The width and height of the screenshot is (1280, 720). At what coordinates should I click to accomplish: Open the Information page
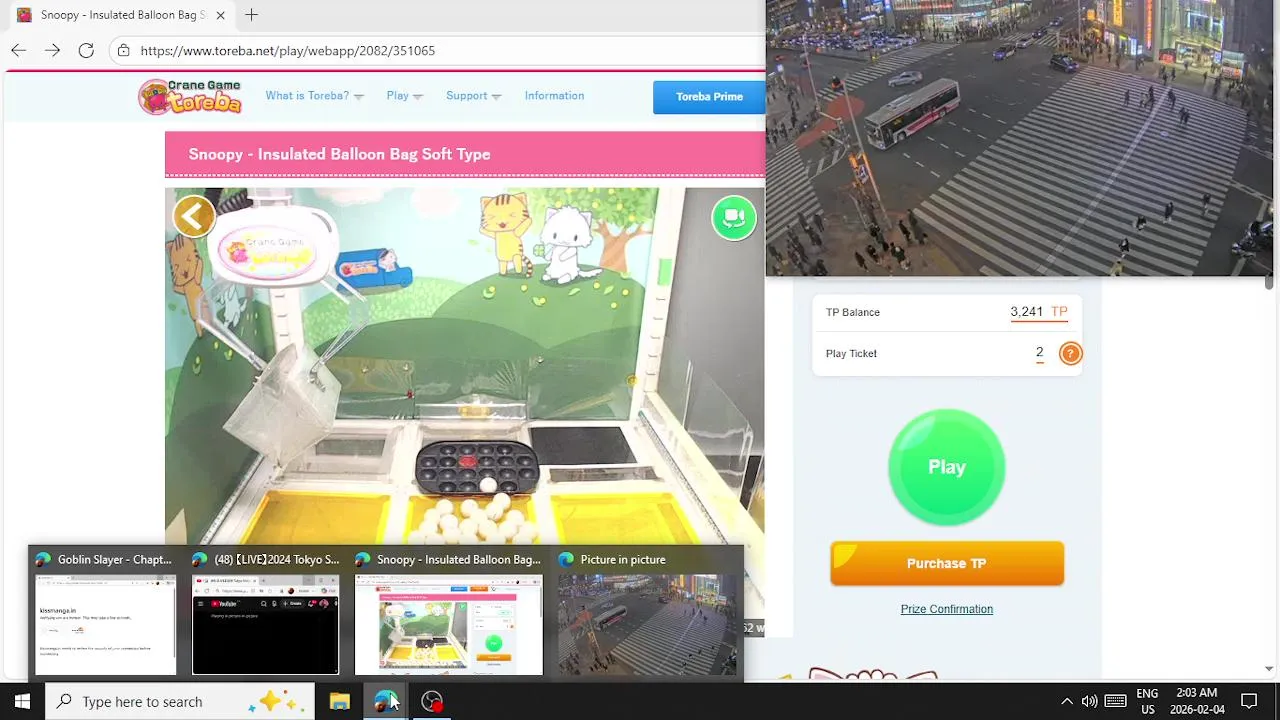click(554, 96)
